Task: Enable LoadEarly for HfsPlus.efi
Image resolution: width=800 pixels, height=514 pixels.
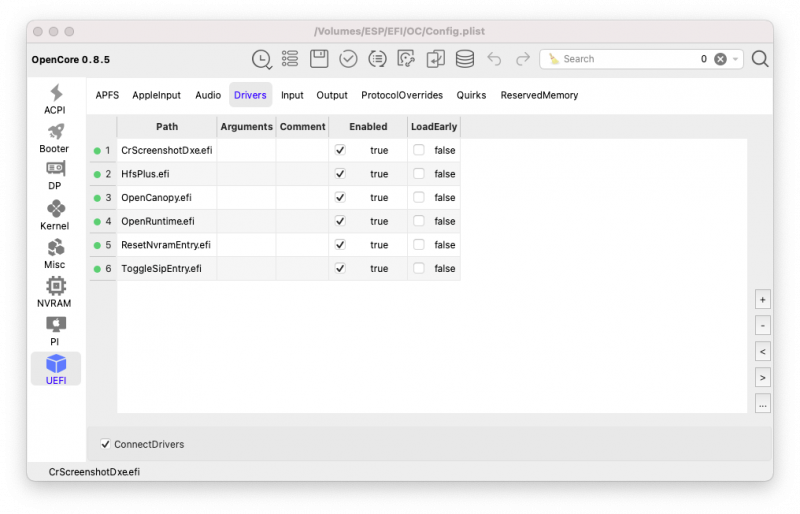Action: click(419, 174)
